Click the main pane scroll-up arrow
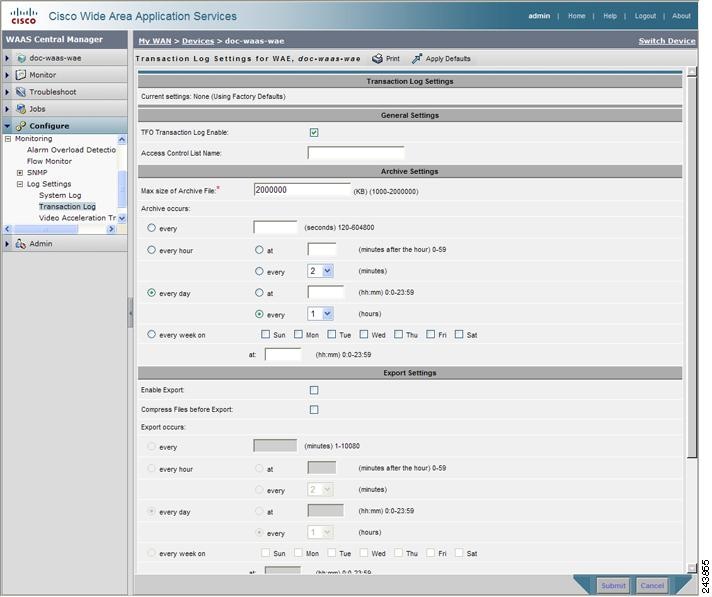 tap(692, 72)
